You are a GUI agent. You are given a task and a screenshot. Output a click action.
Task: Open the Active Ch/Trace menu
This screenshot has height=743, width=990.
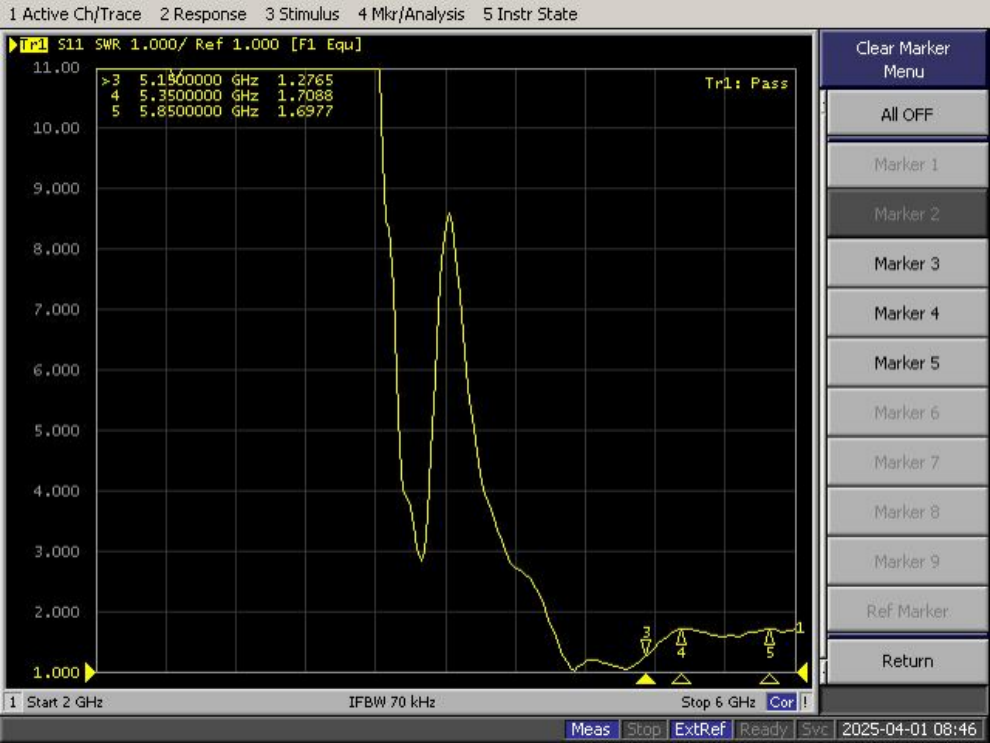75,14
